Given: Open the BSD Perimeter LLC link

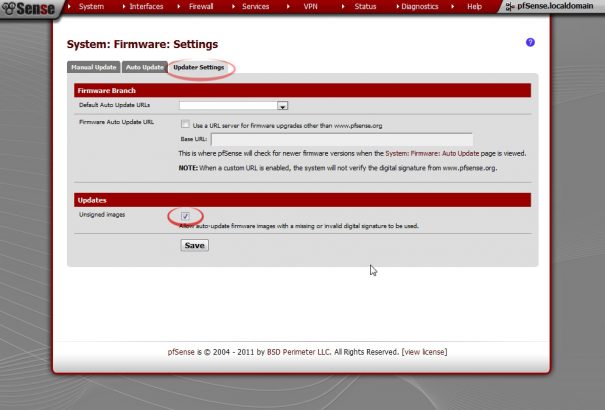Looking at the screenshot, I should click(x=299, y=352).
